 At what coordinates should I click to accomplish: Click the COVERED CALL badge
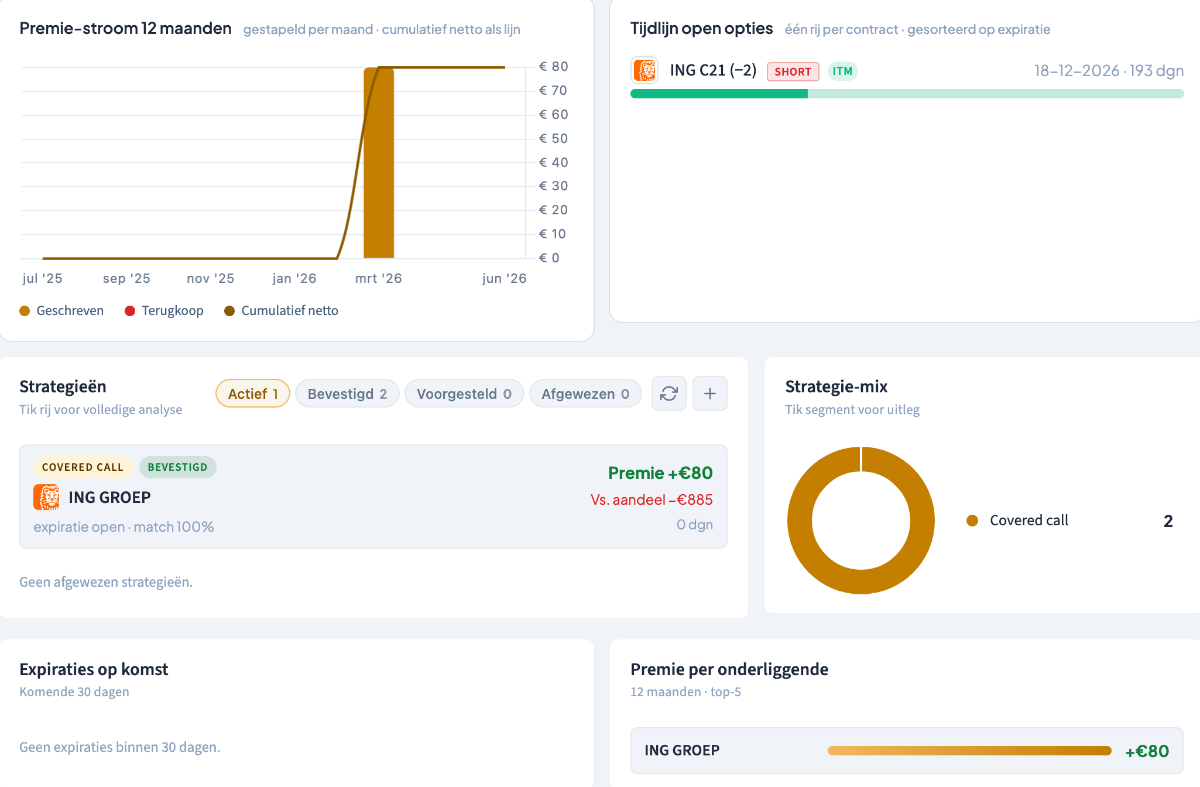[x=83, y=467]
